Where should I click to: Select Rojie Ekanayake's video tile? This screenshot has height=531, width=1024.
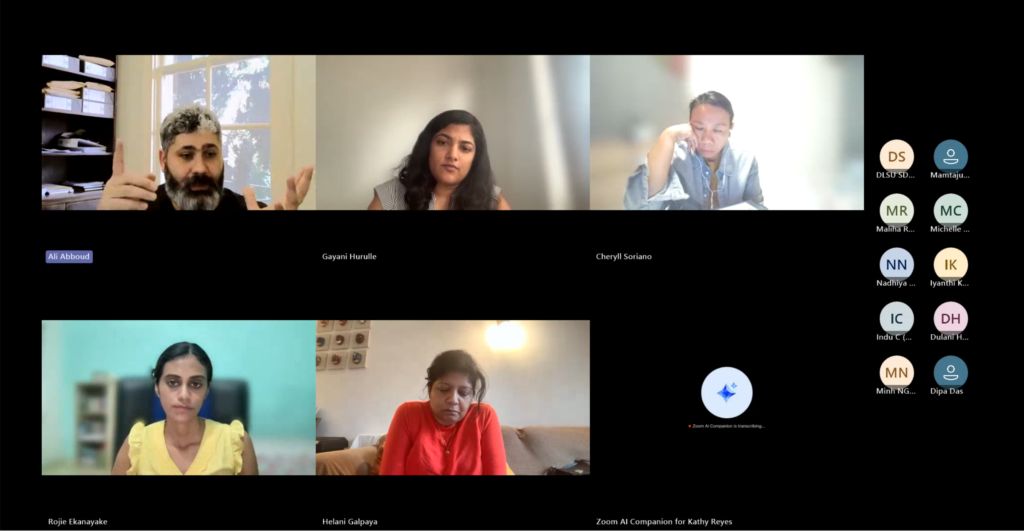179,397
